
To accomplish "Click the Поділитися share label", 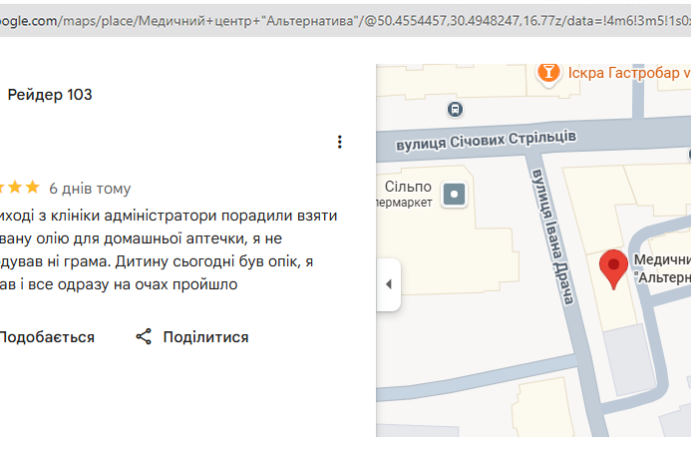I will pyautogui.click(x=205, y=337).
